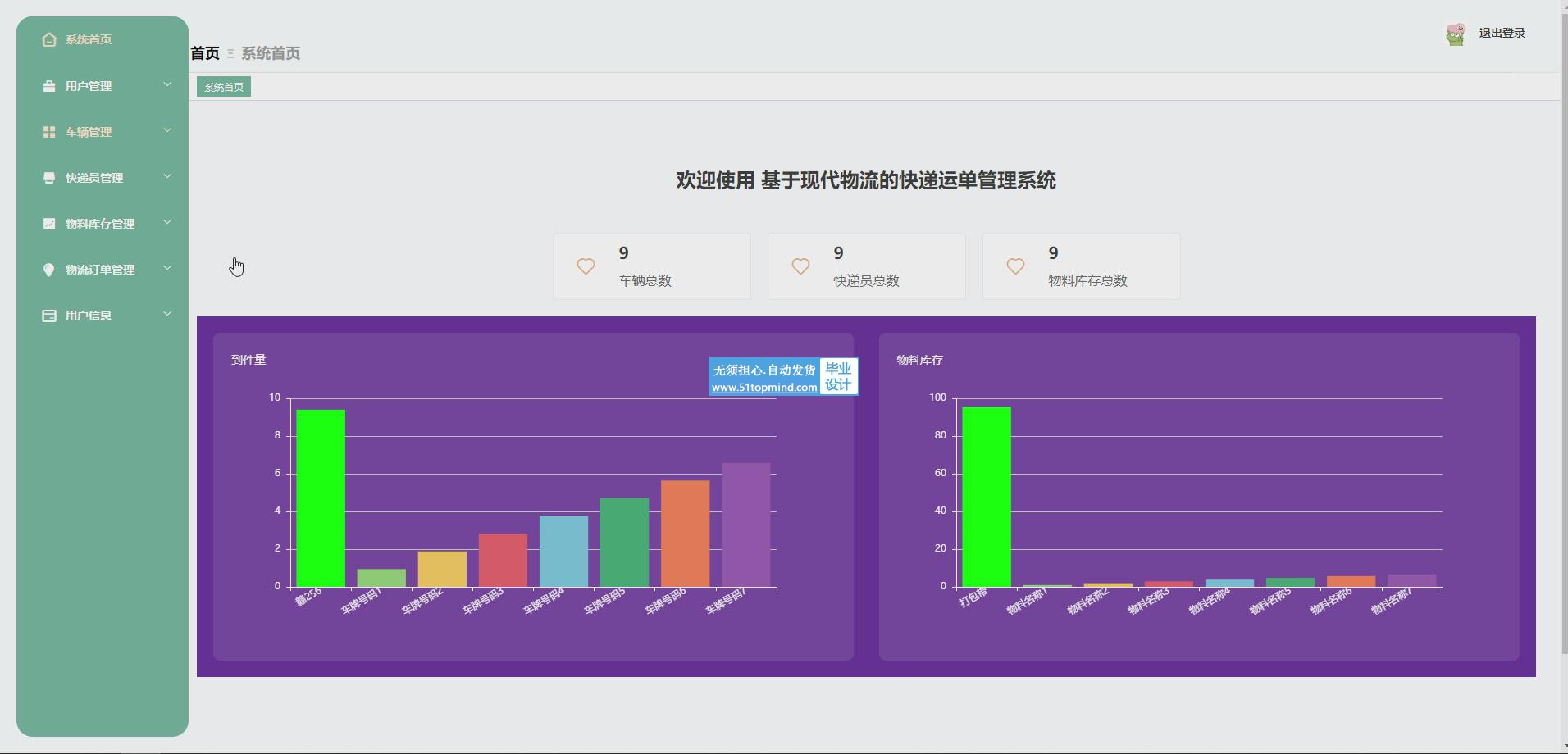Click 退出登录 to log out
The width and height of the screenshot is (1568, 754).
[x=1502, y=33]
